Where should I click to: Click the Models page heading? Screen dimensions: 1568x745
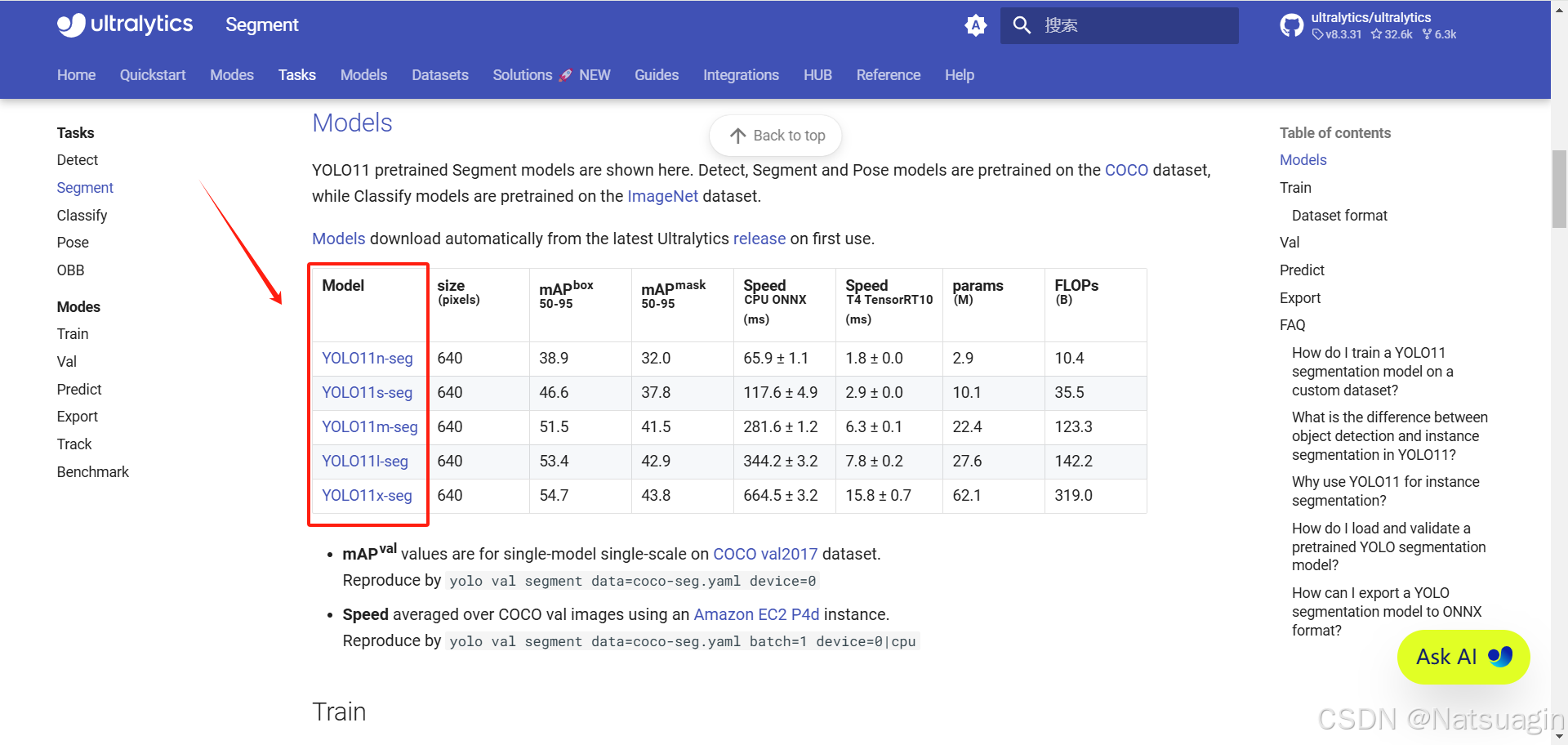point(352,123)
